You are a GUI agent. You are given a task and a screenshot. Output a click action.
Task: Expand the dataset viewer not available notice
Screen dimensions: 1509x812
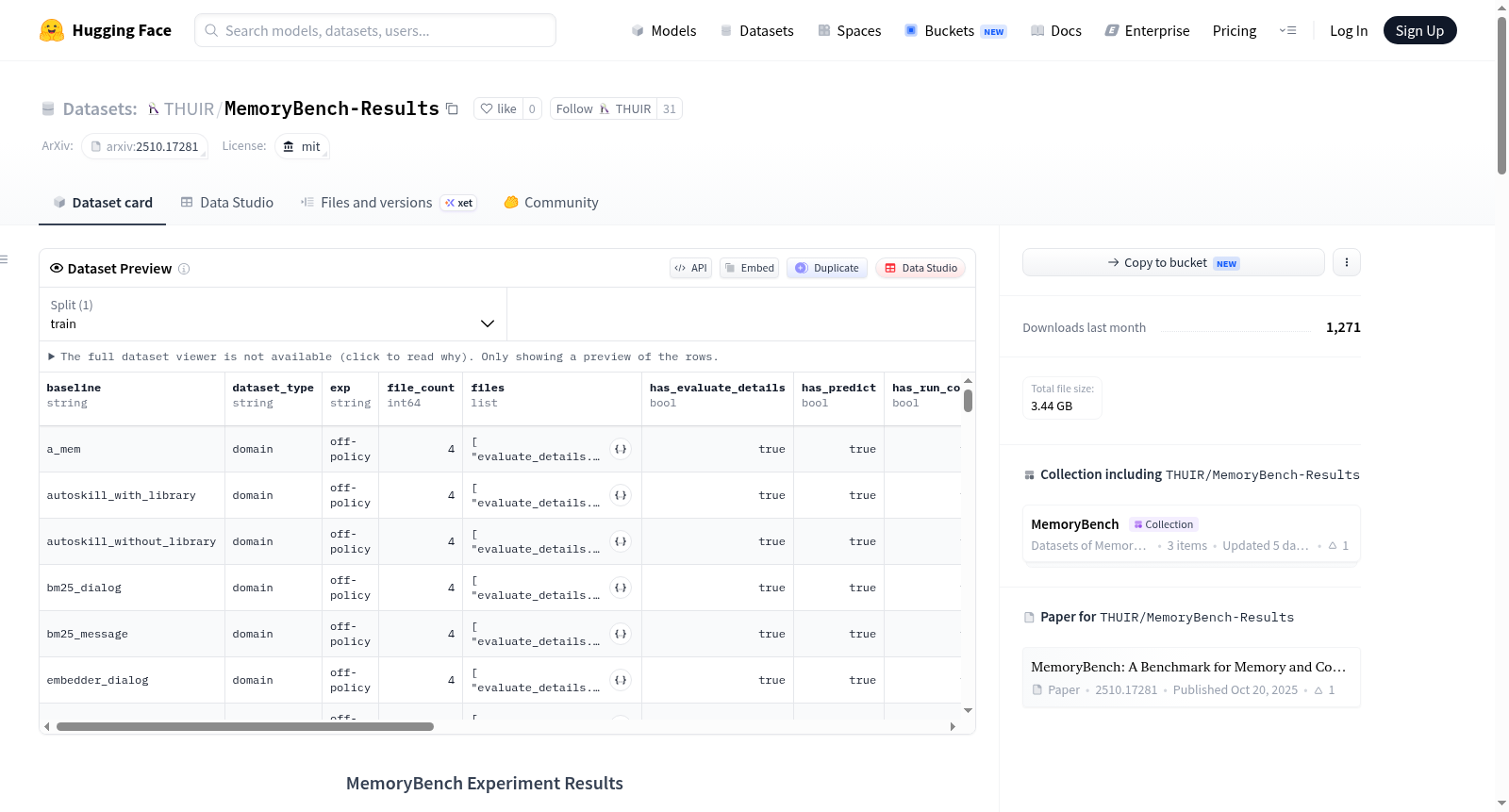pyautogui.click(x=383, y=356)
